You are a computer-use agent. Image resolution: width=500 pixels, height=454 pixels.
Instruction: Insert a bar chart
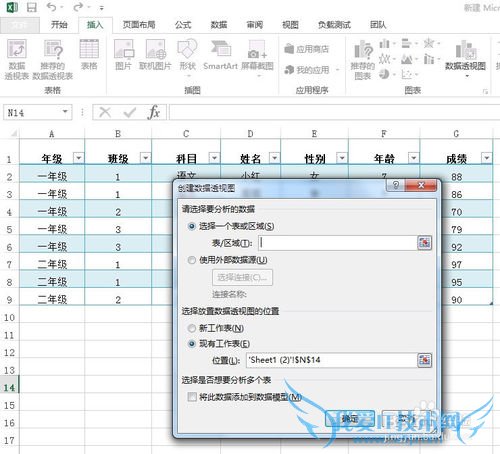pyautogui.click(x=409, y=43)
